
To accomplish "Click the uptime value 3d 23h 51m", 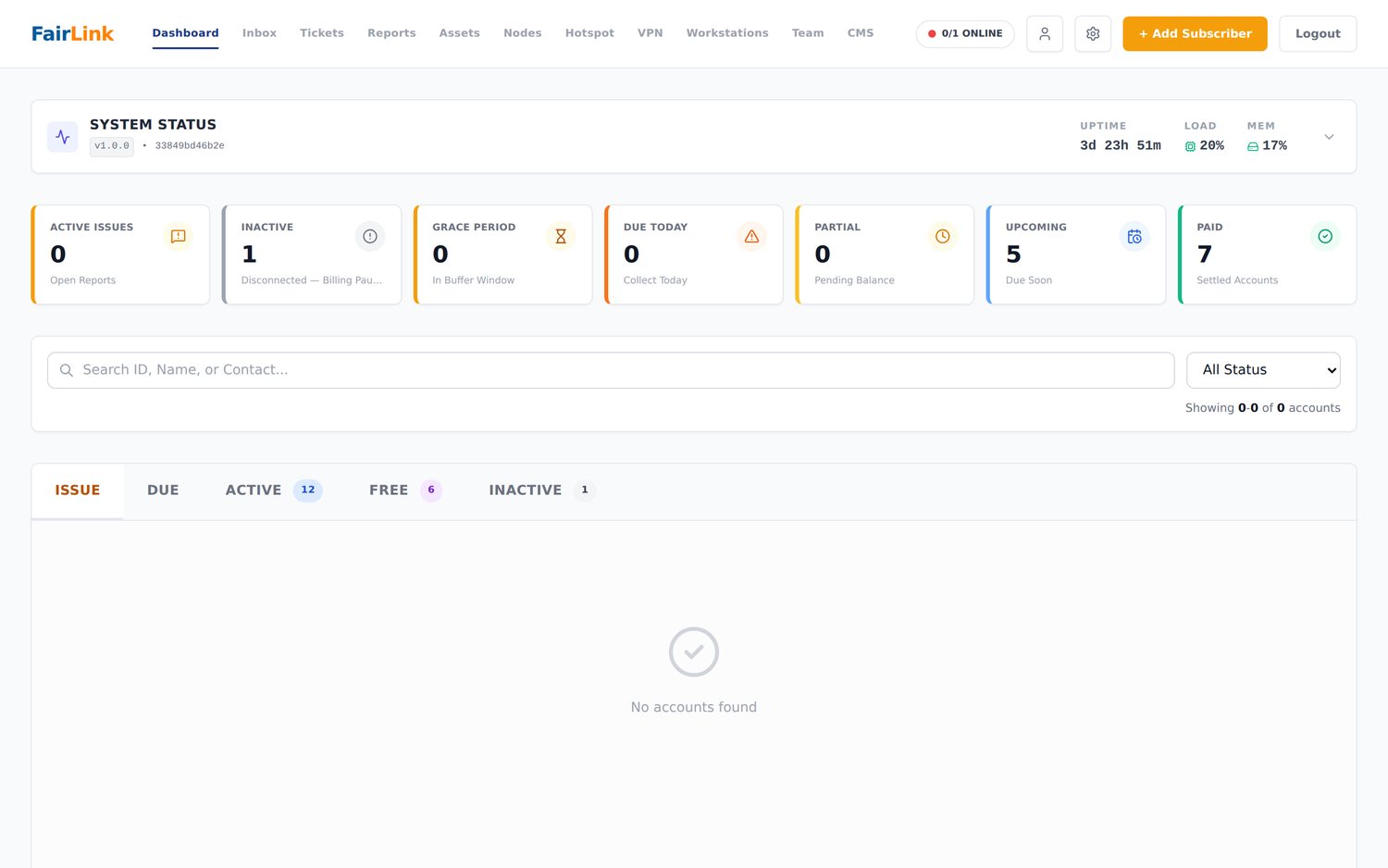I will coord(1121,146).
